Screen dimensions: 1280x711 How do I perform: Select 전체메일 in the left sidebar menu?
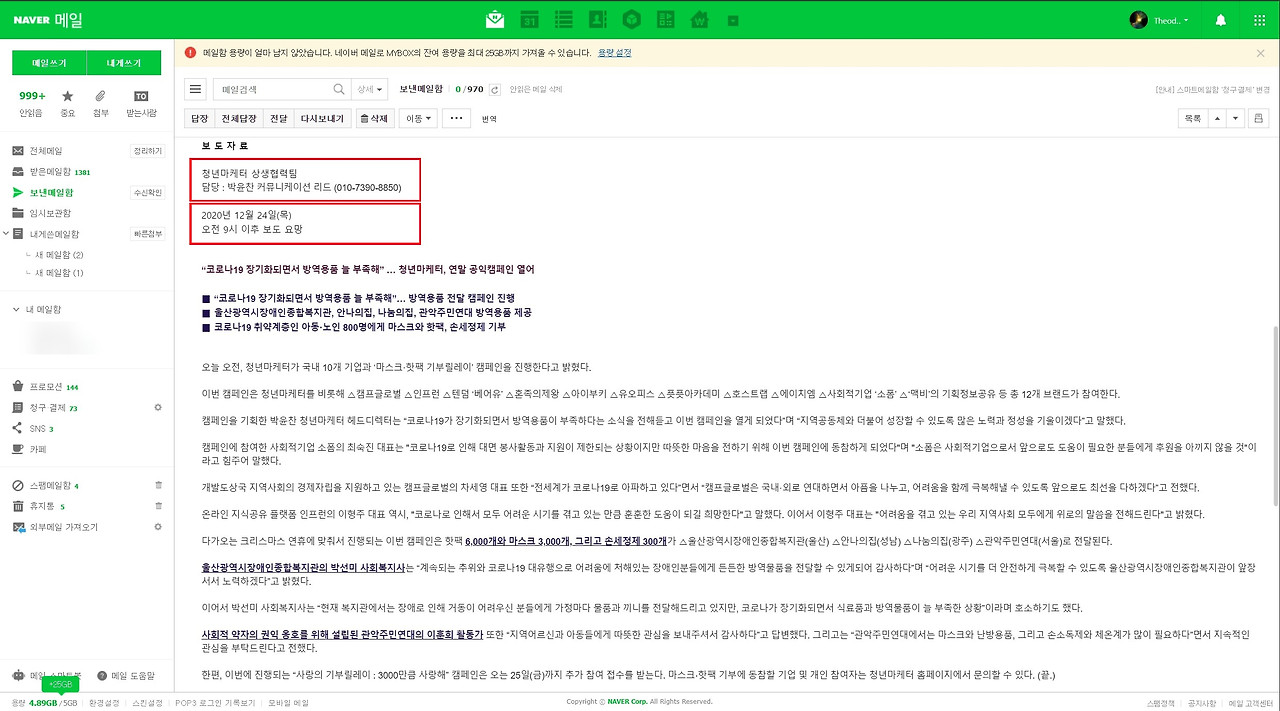(45, 149)
